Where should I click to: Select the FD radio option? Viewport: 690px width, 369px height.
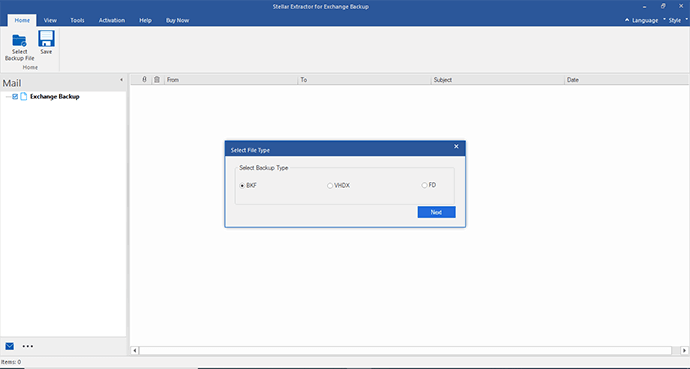coord(424,185)
